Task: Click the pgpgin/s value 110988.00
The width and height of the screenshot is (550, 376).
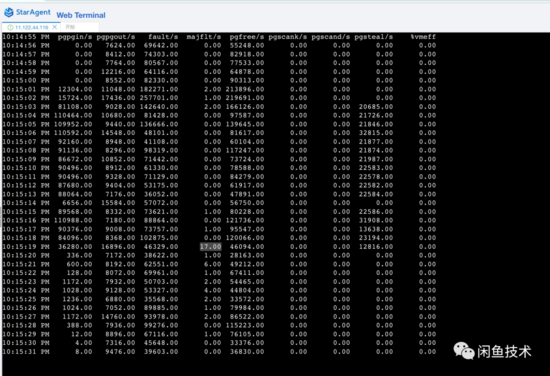Action: (x=73, y=220)
